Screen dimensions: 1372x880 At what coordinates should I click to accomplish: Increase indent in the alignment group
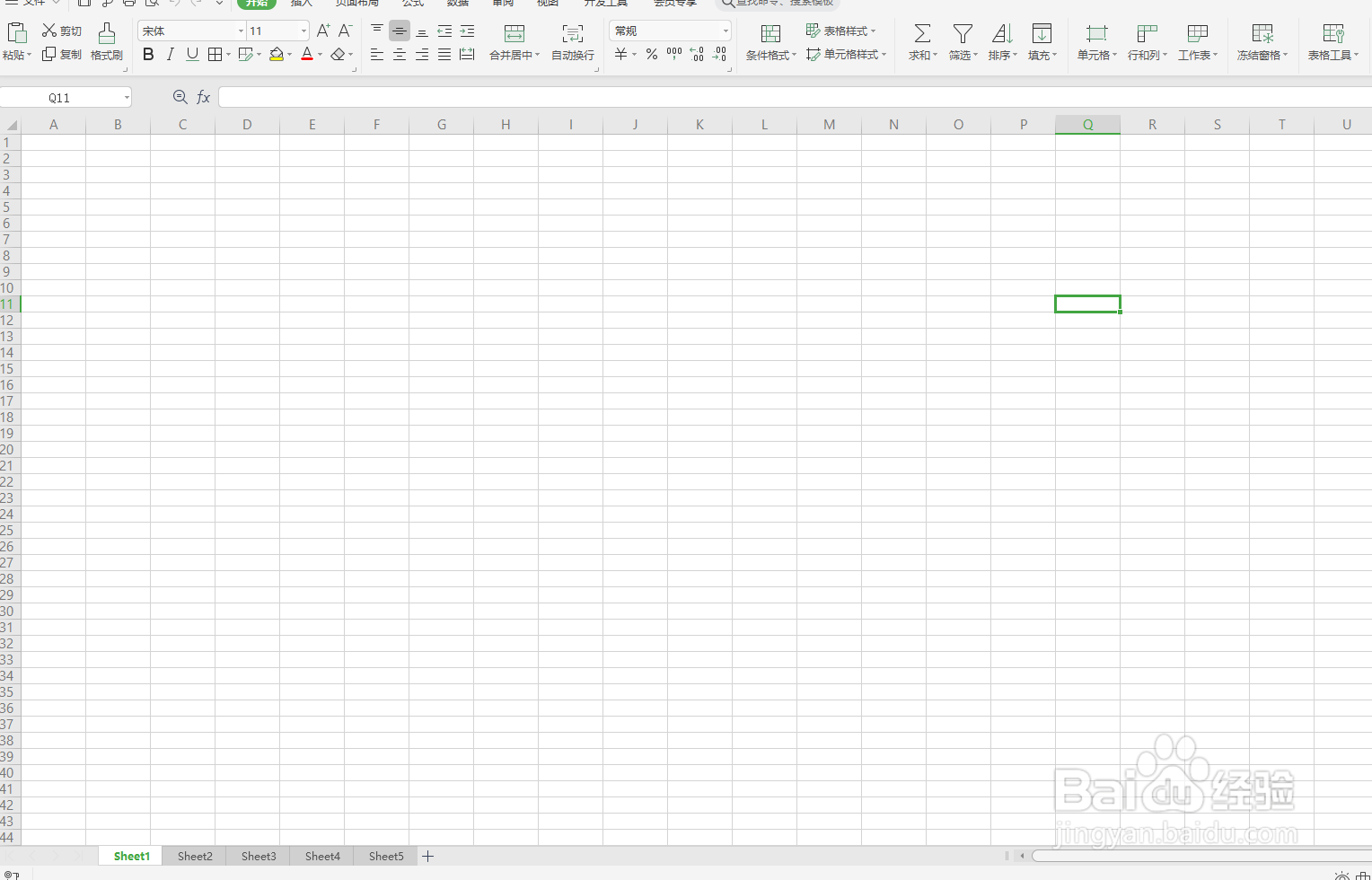tap(467, 31)
